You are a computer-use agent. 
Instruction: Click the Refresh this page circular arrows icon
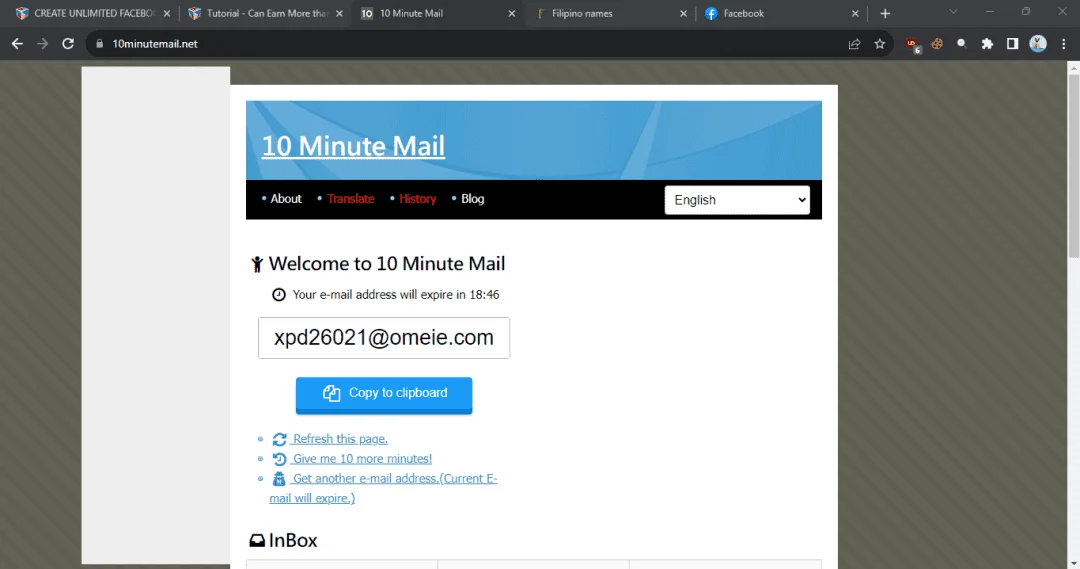(x=279, y=439)
